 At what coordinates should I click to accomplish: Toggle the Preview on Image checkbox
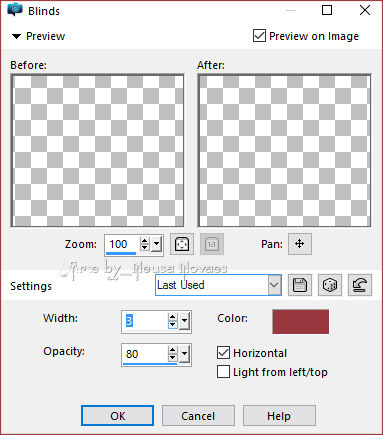coord(259,36)
